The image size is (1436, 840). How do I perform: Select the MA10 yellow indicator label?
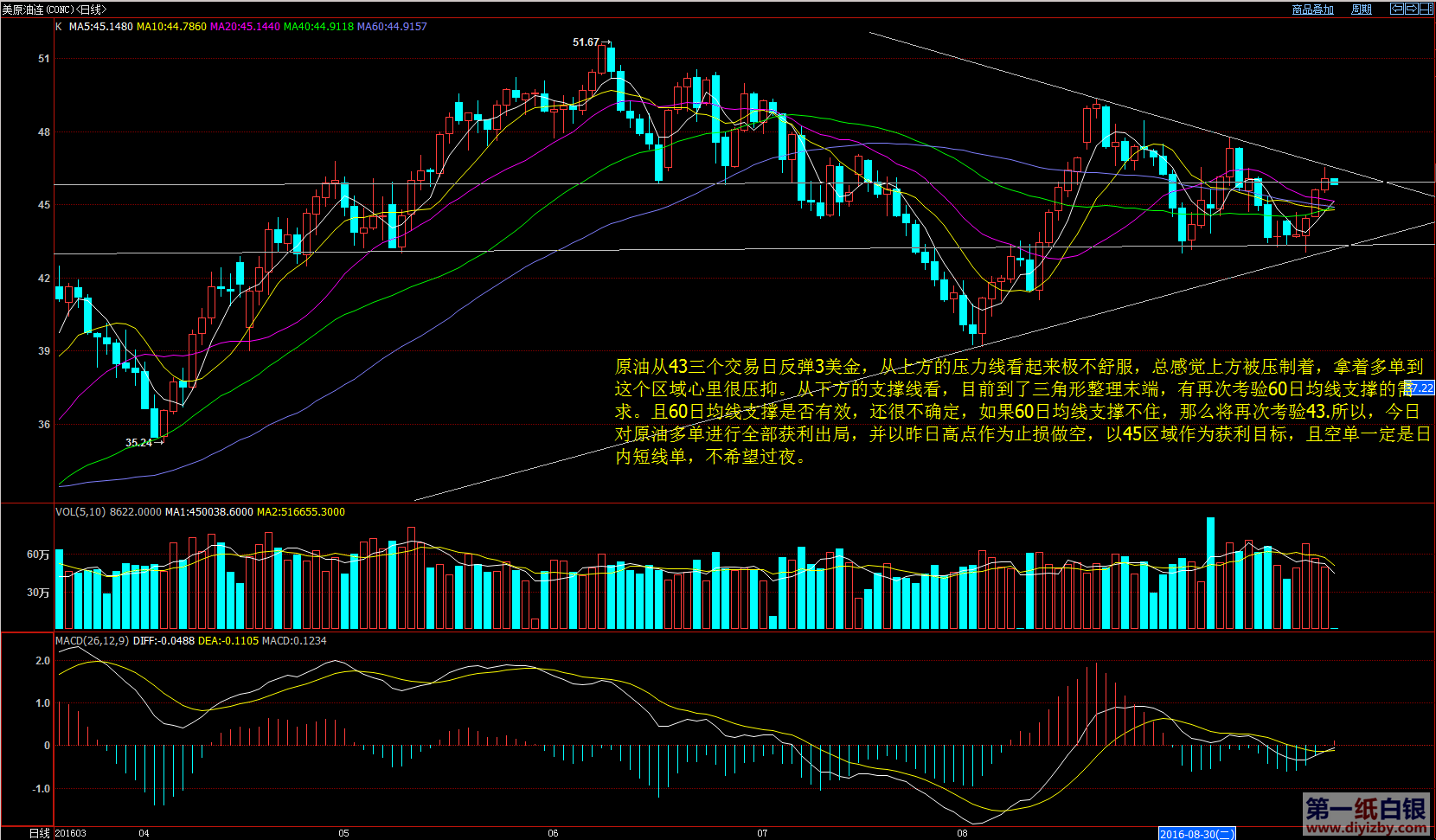[x=172, y=27]
